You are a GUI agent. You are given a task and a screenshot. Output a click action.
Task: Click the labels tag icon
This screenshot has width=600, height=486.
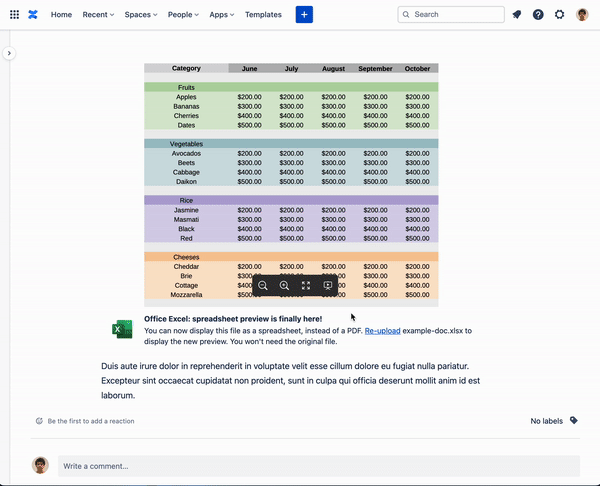point(574,421)
